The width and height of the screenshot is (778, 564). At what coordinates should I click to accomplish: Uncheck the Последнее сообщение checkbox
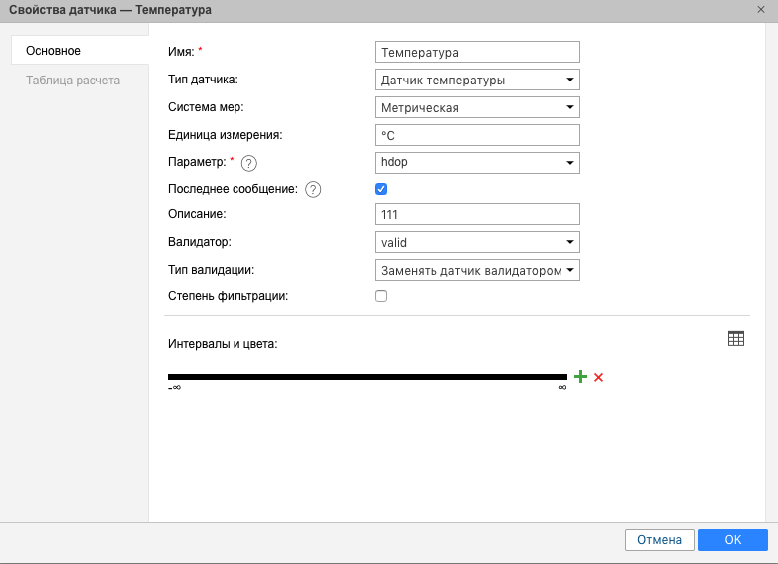[x=381, y=188]
